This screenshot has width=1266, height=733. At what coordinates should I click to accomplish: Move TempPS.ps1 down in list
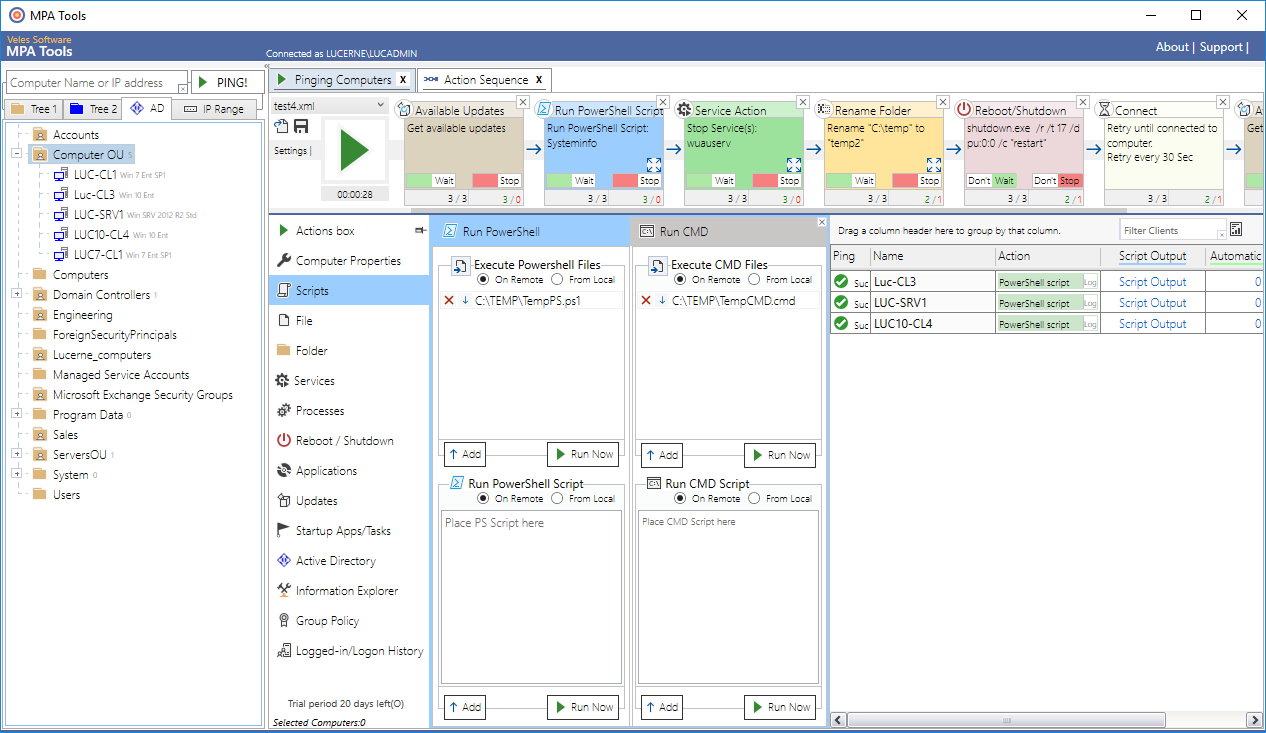[x=465, y=300]
